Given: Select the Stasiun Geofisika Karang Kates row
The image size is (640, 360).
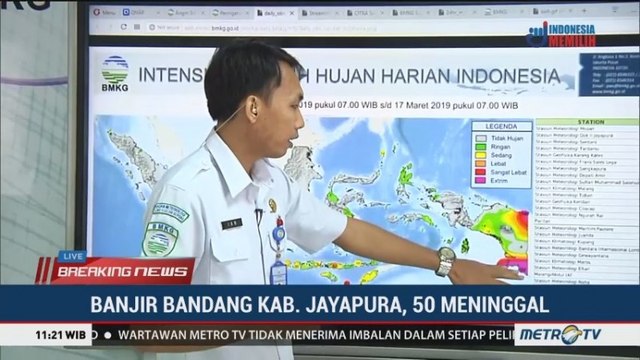Looking at the screenshot, I should pos(588,155).
